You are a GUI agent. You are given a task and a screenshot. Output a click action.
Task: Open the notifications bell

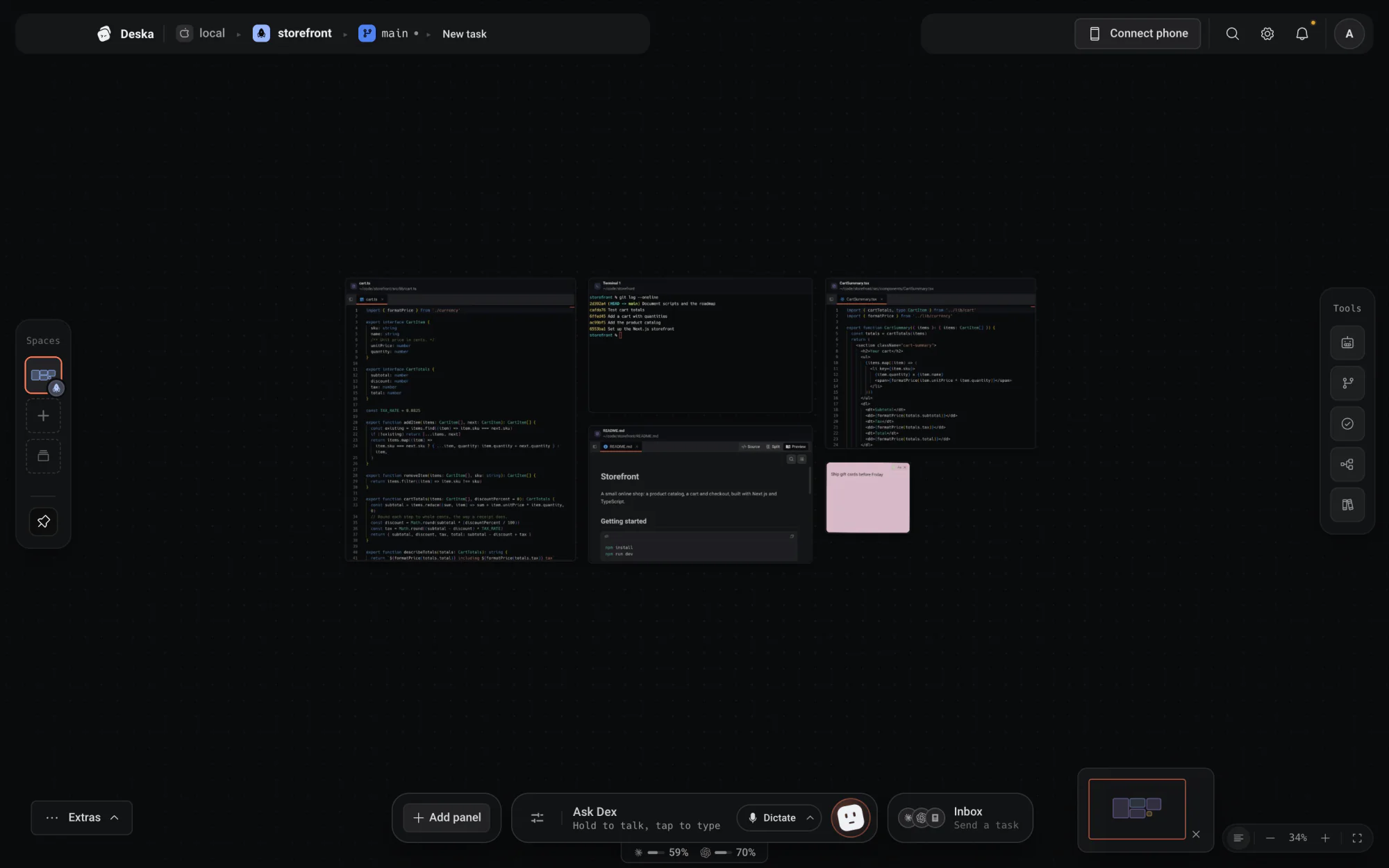(x=1301, y=33)
